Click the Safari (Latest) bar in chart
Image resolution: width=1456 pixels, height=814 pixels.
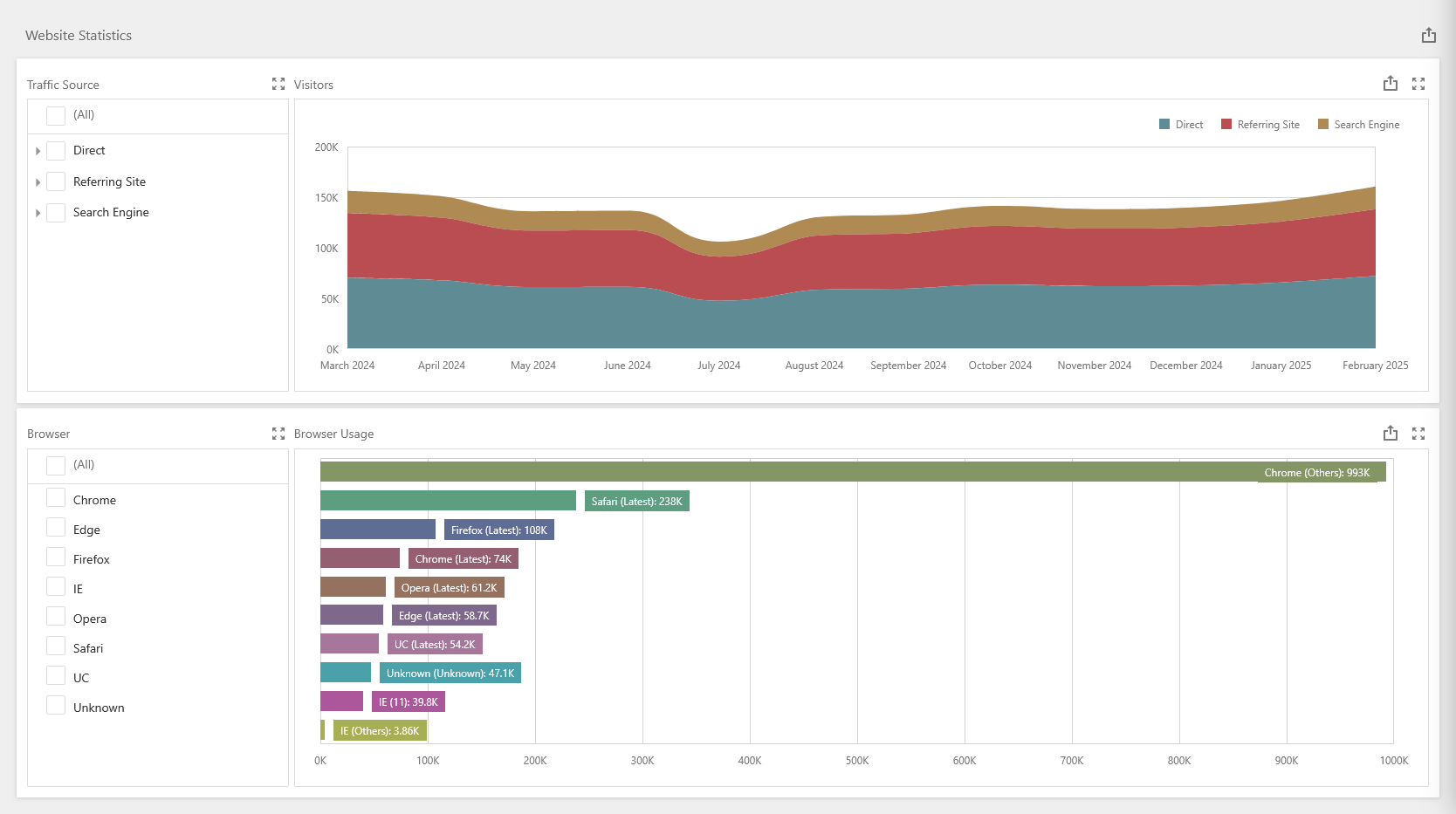(x=448, y=501)
